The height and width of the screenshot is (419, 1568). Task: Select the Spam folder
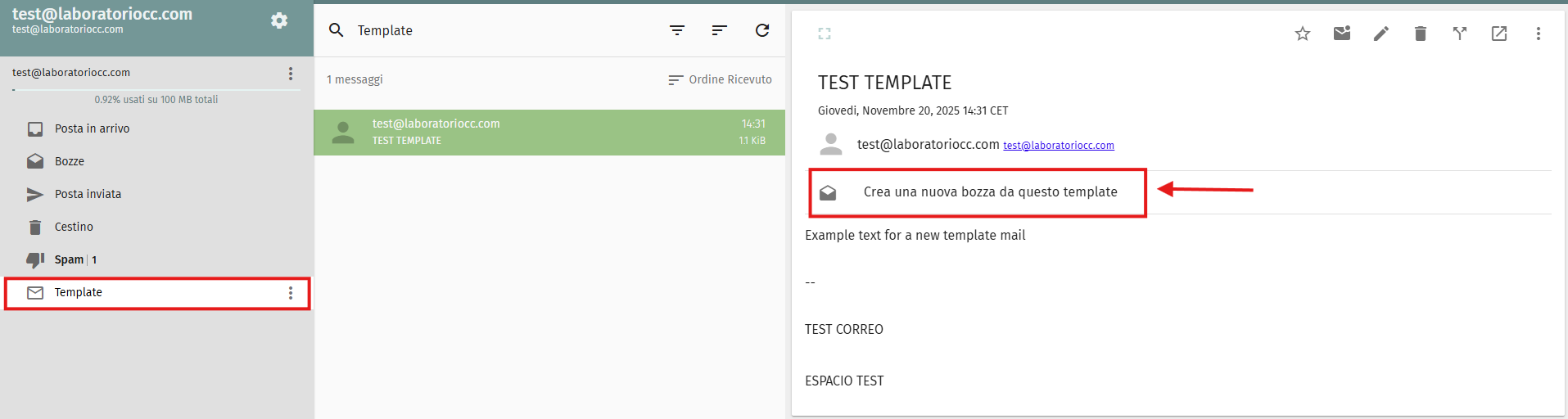(x=69, y=259)
